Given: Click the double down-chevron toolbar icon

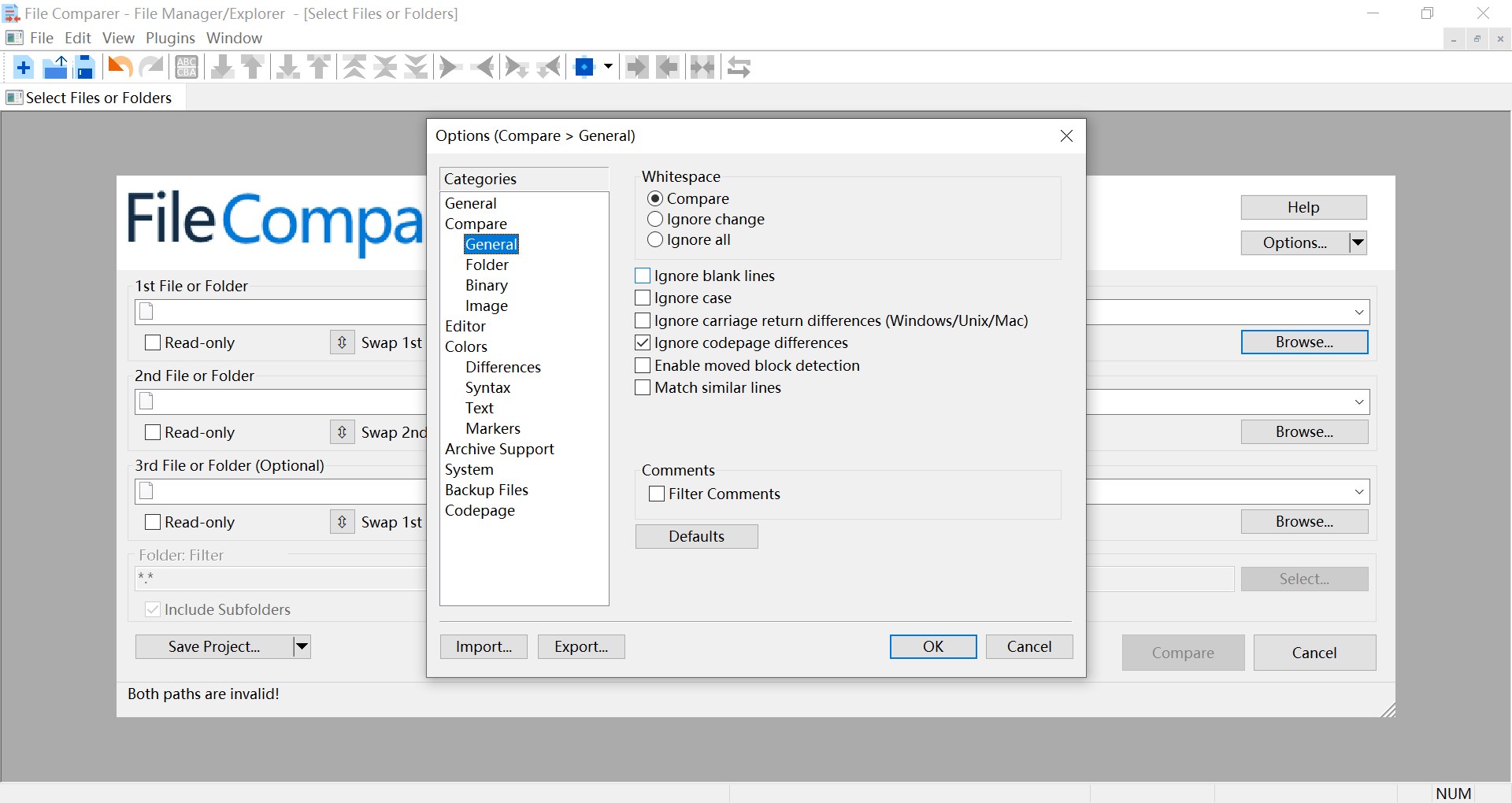Looking at the screenshot, I should [x=416, y=68].
